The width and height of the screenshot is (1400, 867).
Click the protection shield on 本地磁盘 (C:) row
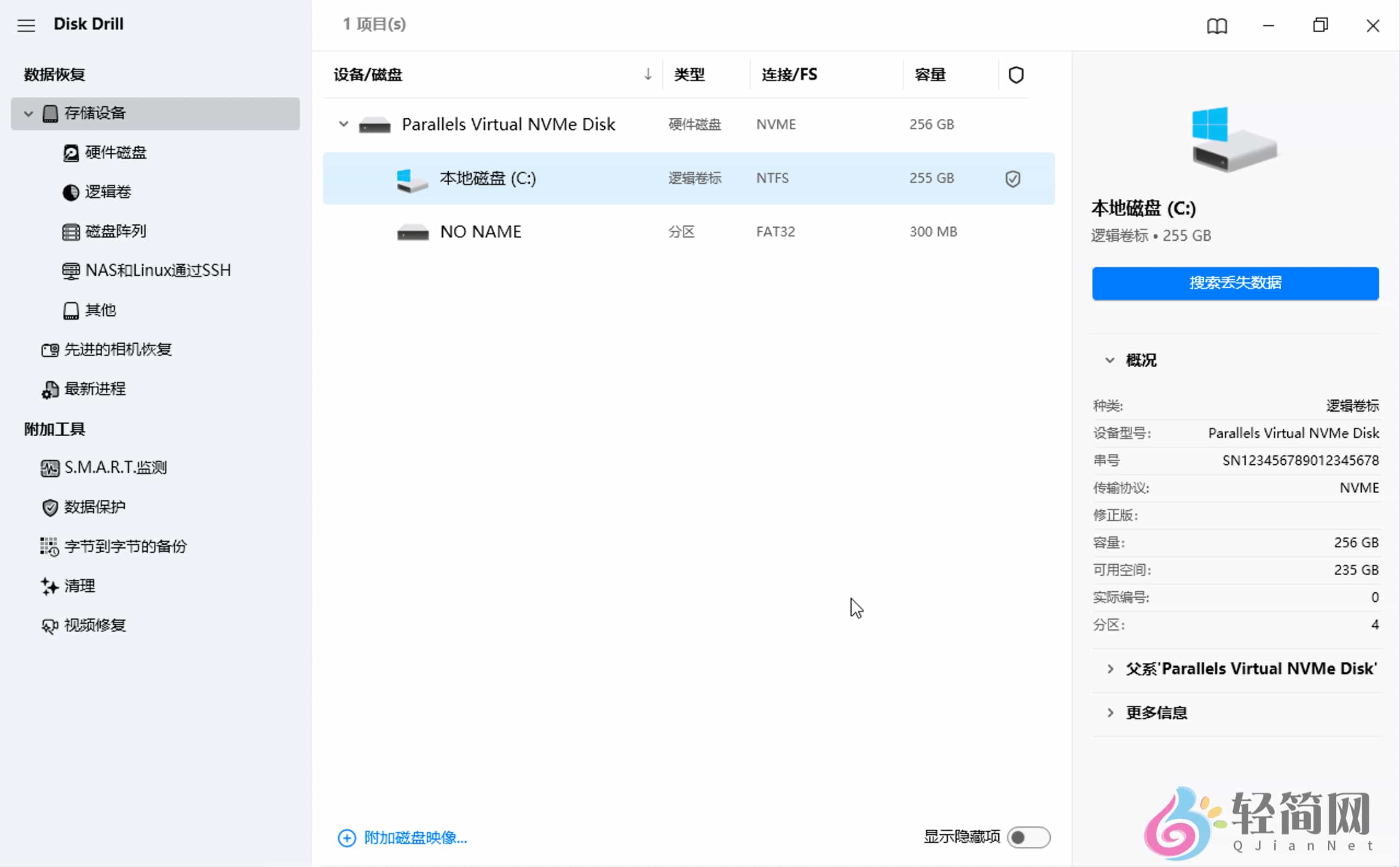(x=1013, y=179)
